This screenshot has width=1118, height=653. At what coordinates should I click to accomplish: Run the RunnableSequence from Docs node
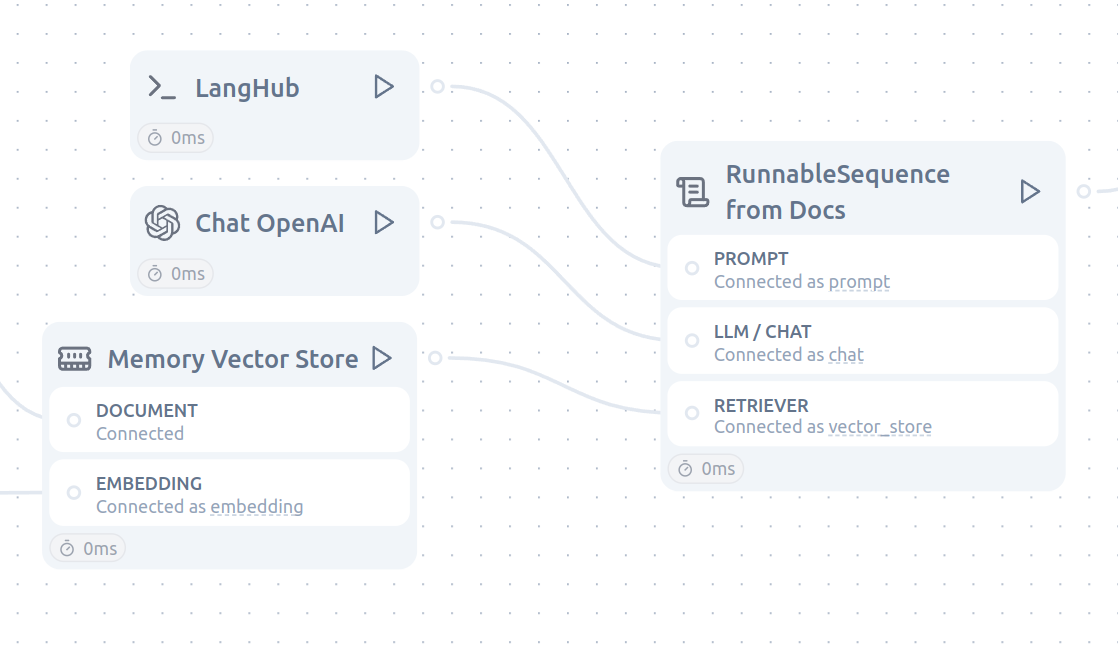pos(1030,191)
